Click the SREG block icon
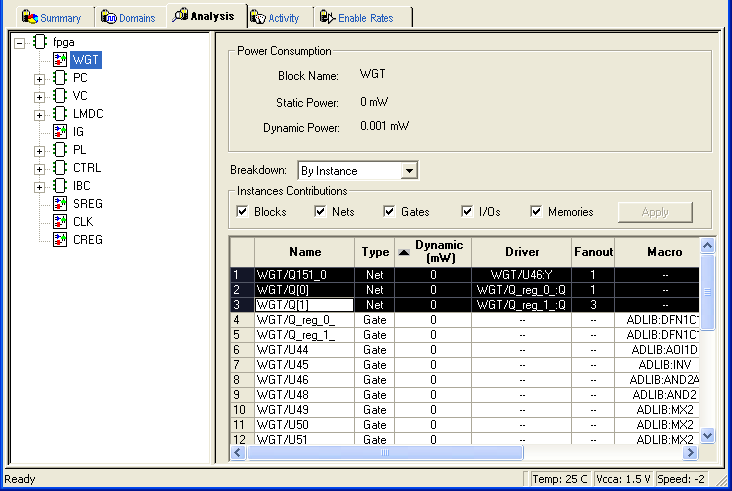The image size is (732, 491). pyautogui.click(x=60, y=203)
